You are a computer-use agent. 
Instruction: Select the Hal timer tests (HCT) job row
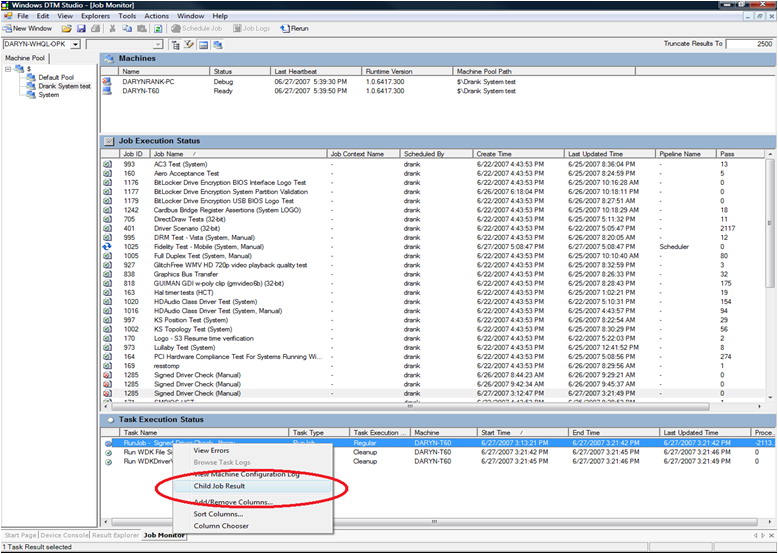coord(434,293)
